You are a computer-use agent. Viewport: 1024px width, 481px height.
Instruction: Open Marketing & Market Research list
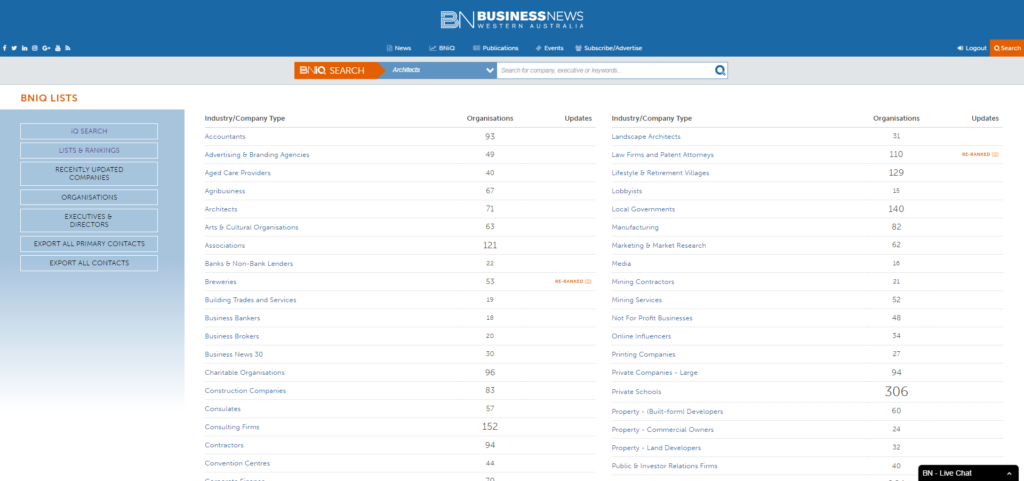coord(658,245)
